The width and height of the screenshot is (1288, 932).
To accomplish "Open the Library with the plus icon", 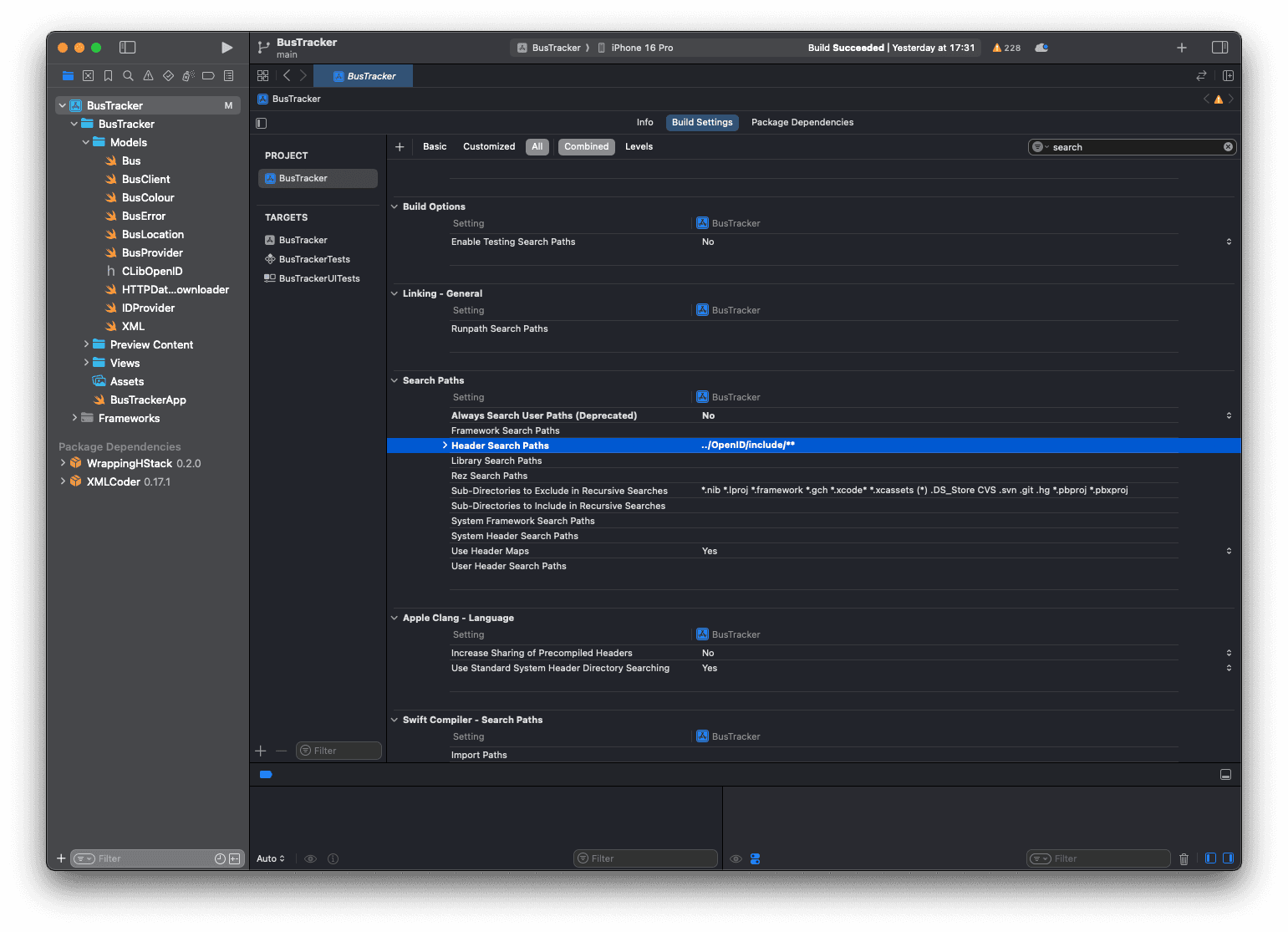I will [1182, 48].
